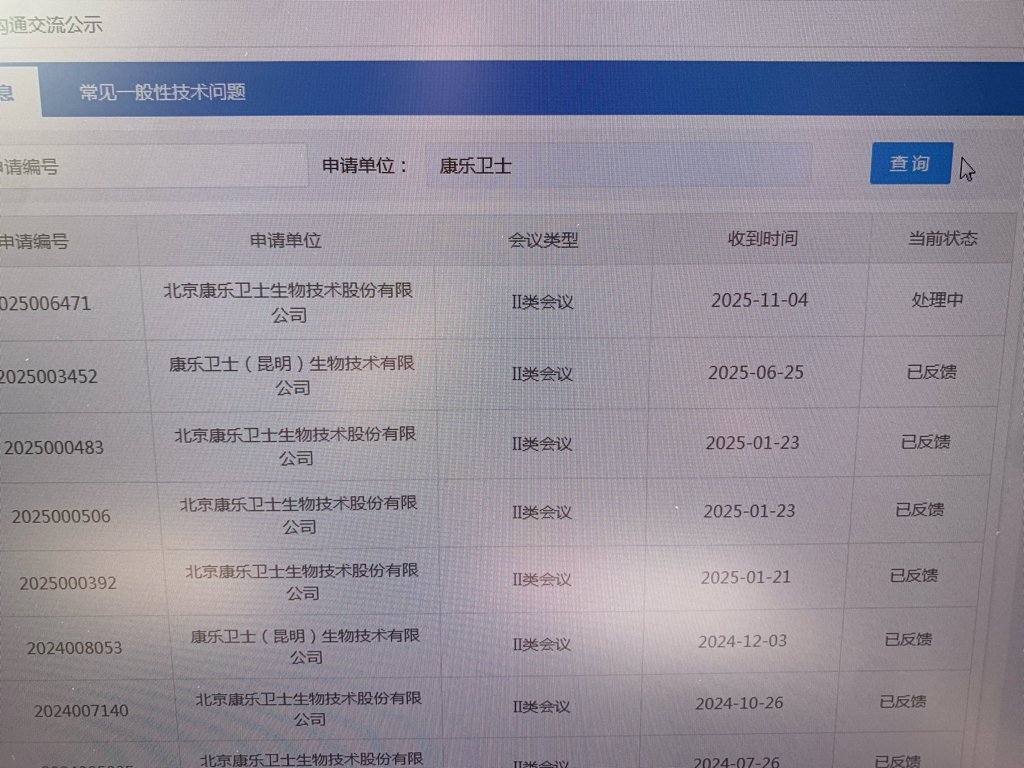Select application number 2025003452

(49, 376)
